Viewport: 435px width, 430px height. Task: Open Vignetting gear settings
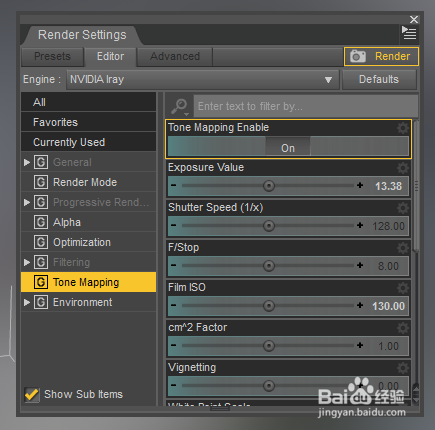point(403,368)
